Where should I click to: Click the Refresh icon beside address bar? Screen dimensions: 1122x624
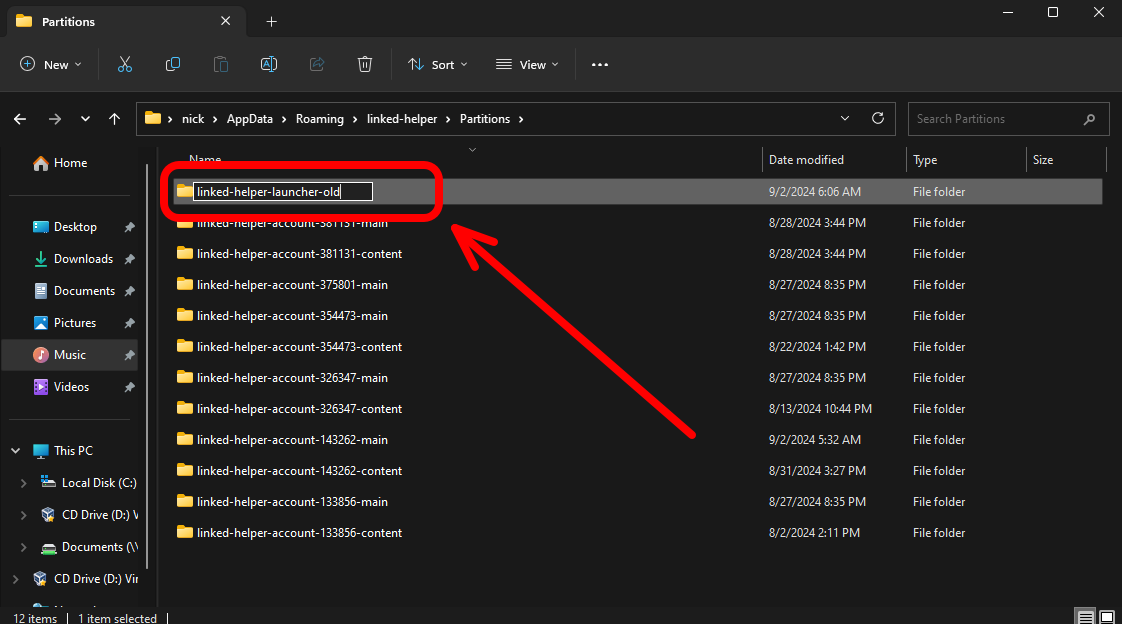[878, 118]
